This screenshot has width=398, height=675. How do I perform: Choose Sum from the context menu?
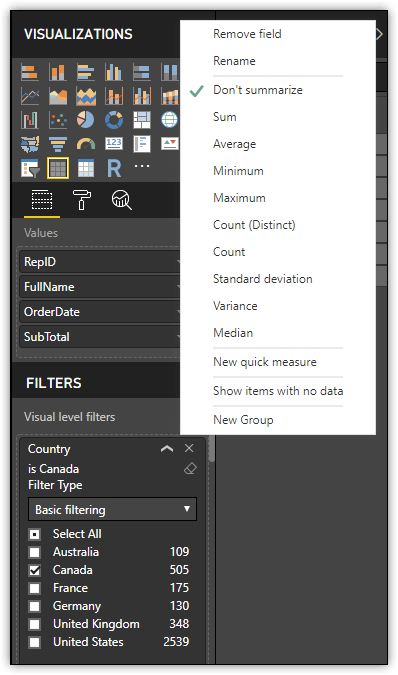(x=225, y=117)
